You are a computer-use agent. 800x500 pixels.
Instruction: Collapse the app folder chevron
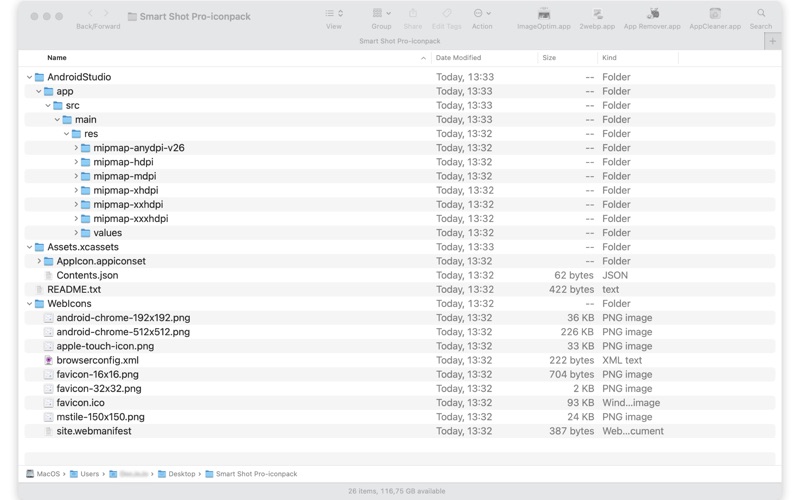39,91
